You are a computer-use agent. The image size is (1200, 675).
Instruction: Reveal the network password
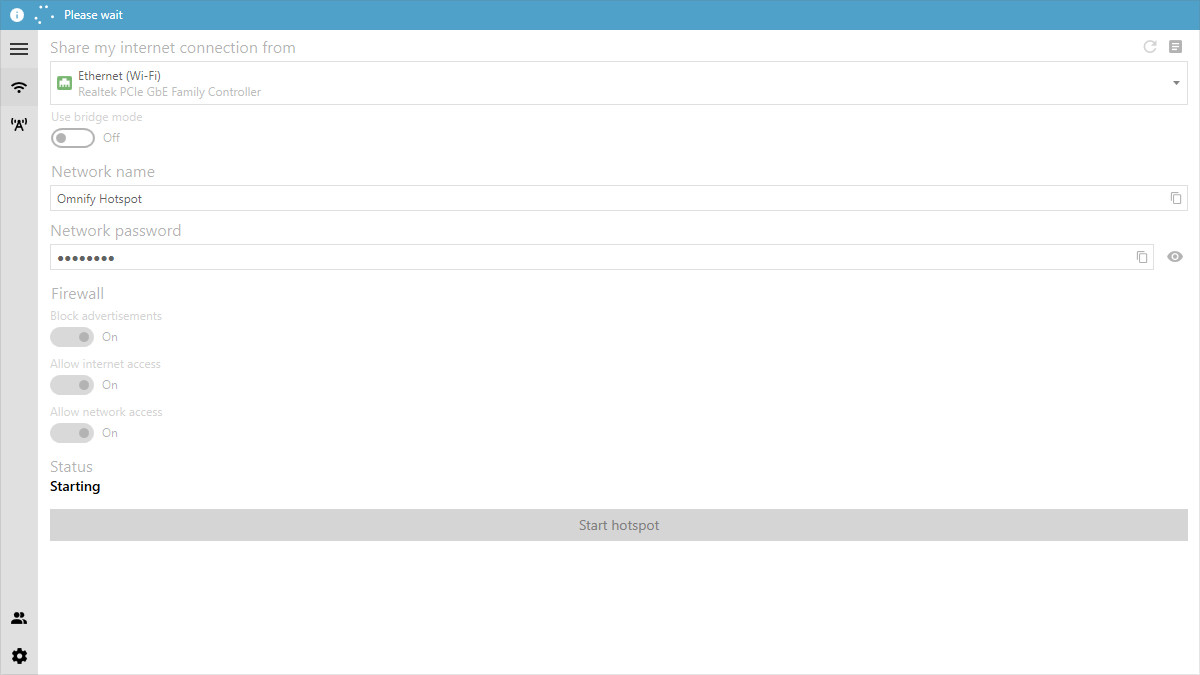click(x=1175, y=257)
